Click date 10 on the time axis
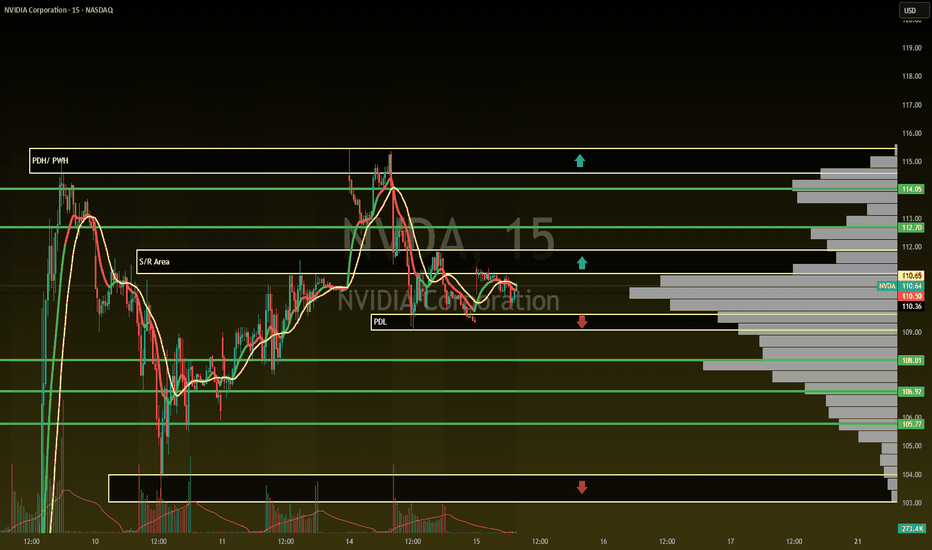Viewport: 932px width, 550px height. coord(95,542)
